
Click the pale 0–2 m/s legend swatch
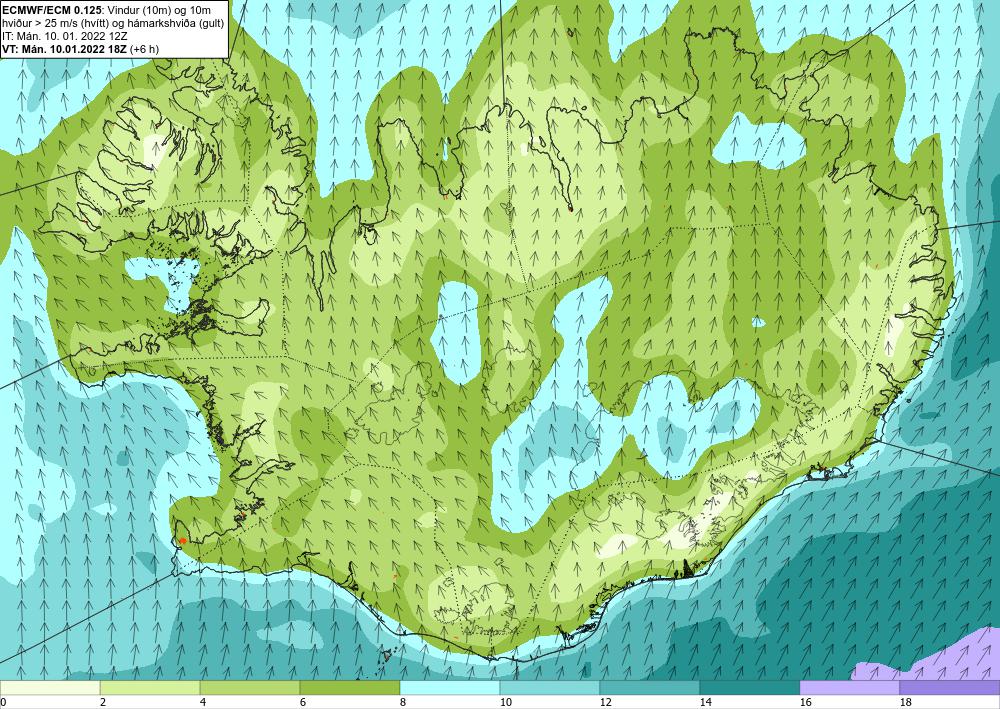pyautogui.click(x=50, y=688)
